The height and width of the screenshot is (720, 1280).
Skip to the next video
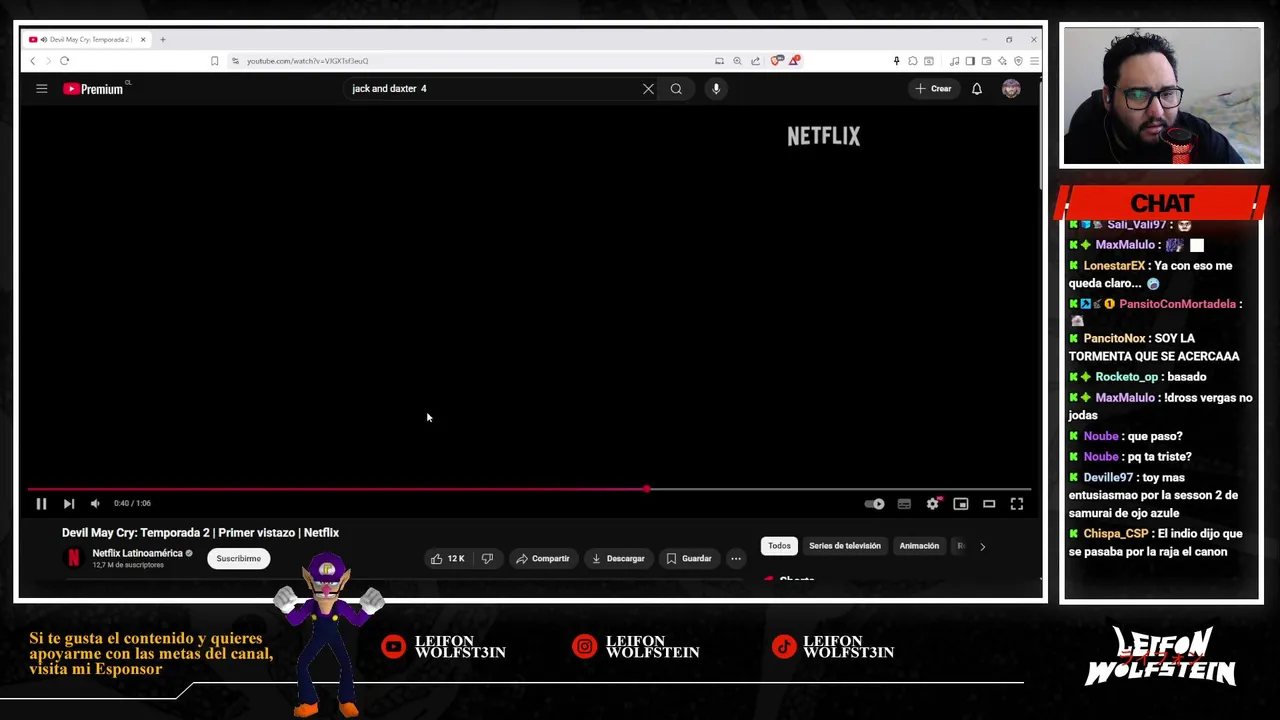click(x=68, y=504)
